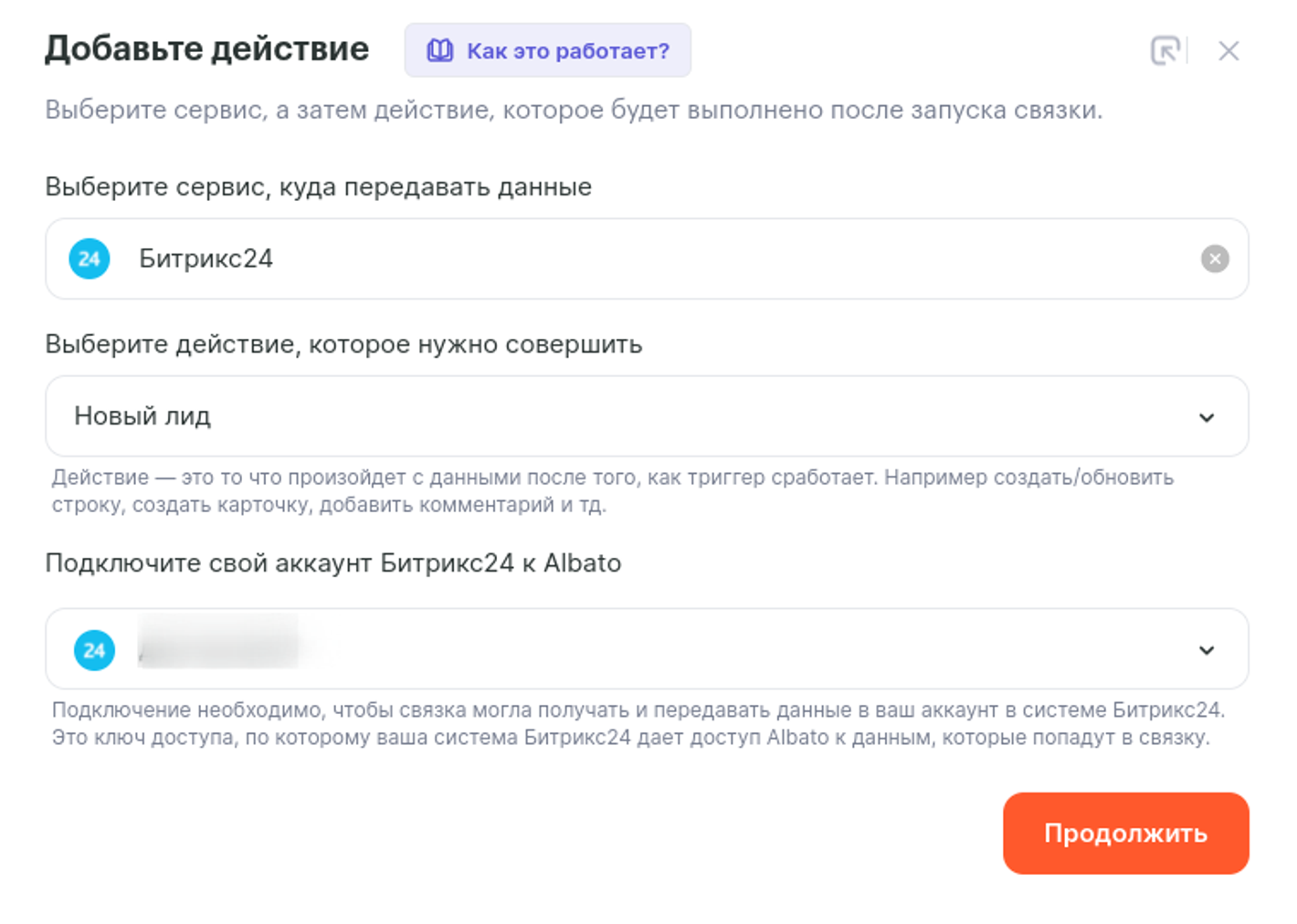This screenshot has width=1297, height=924.
Task: Expand the account connection dropdown chevron
Action: [1206, 650]
